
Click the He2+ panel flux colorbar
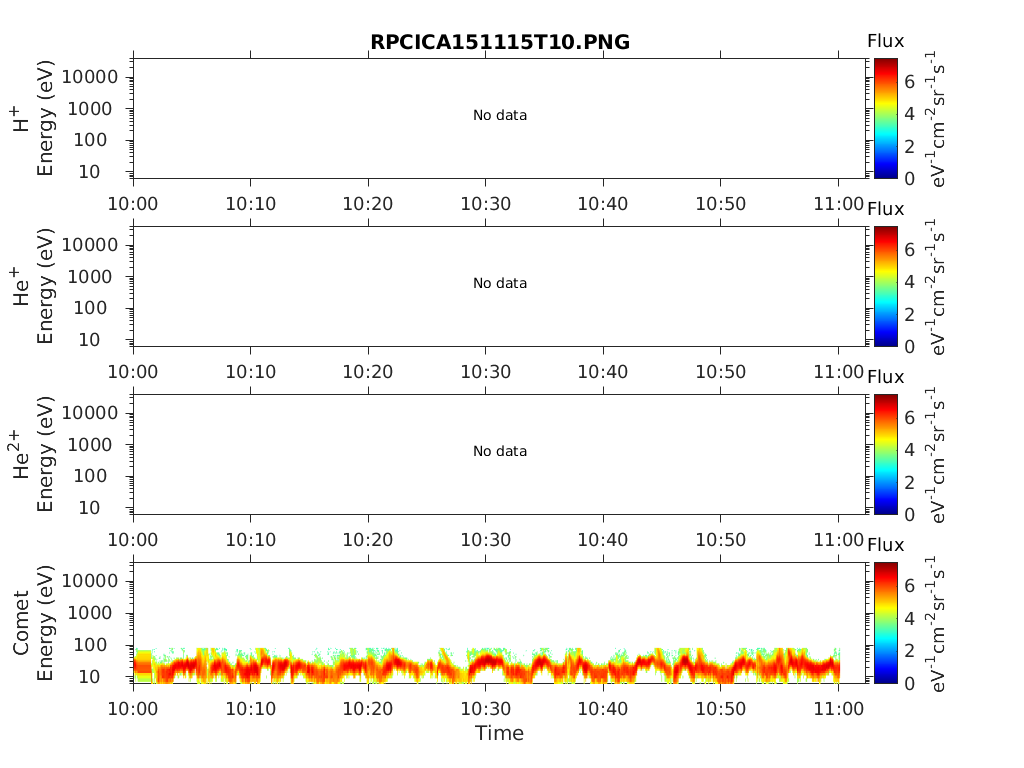886,454
